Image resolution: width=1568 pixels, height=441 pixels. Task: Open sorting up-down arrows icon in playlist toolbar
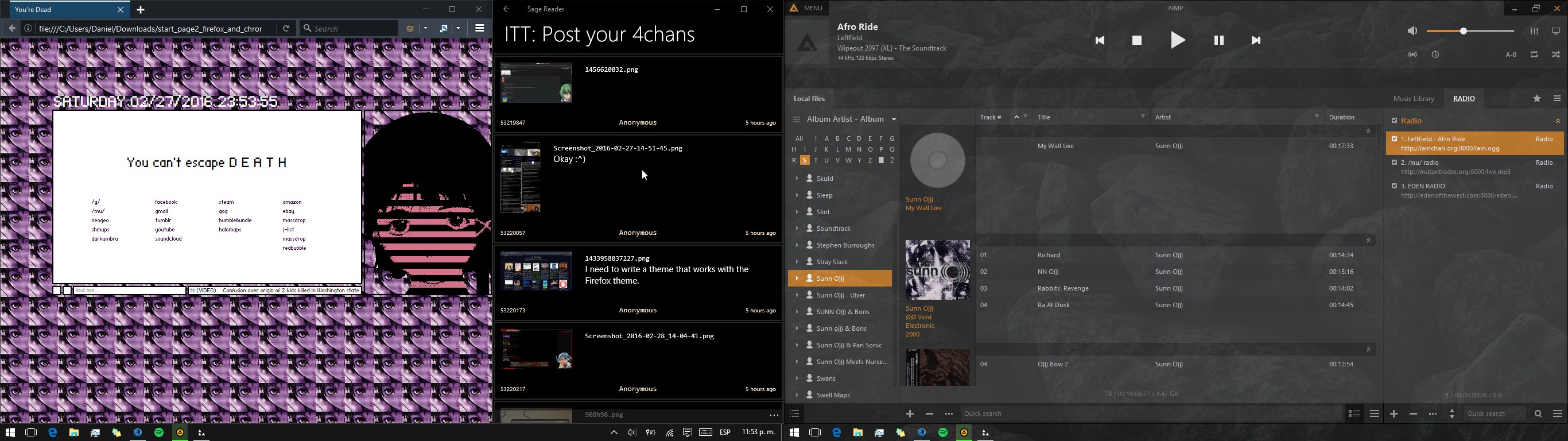(x=1451, y=414)
